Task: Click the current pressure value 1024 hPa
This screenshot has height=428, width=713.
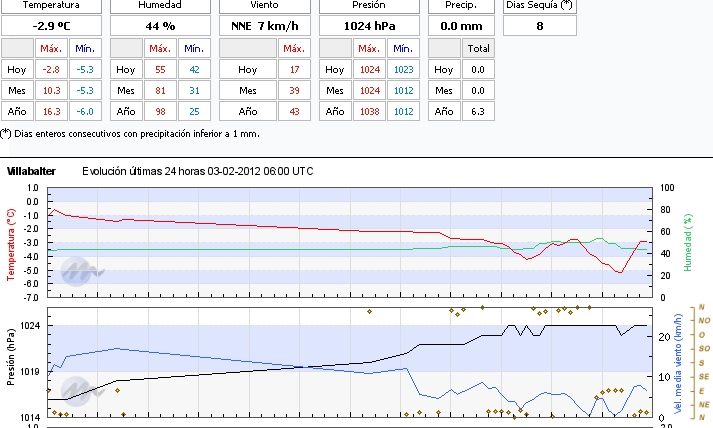Action: pyautogui.click(x=369, y=26)
